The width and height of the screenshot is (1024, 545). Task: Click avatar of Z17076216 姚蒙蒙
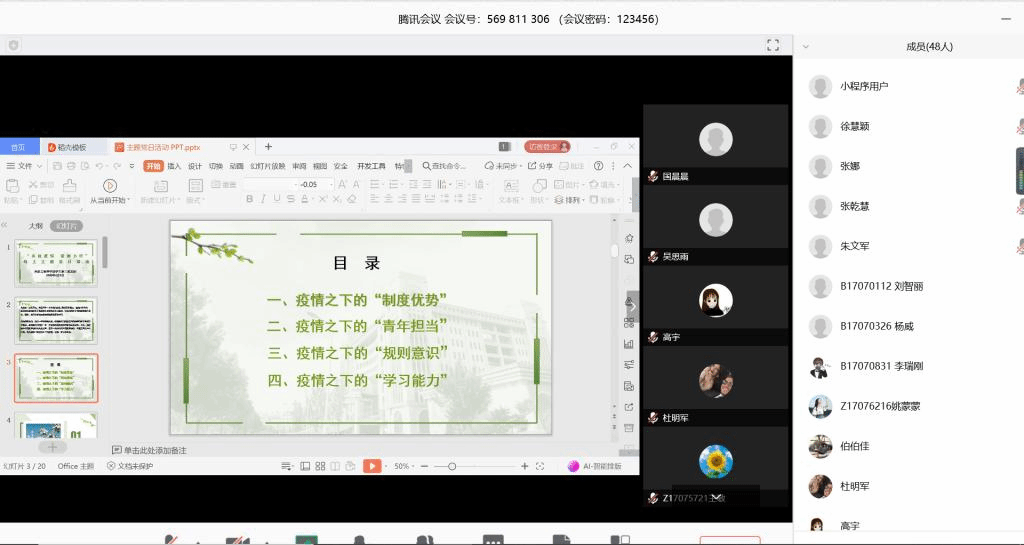(x=820, y=406)
